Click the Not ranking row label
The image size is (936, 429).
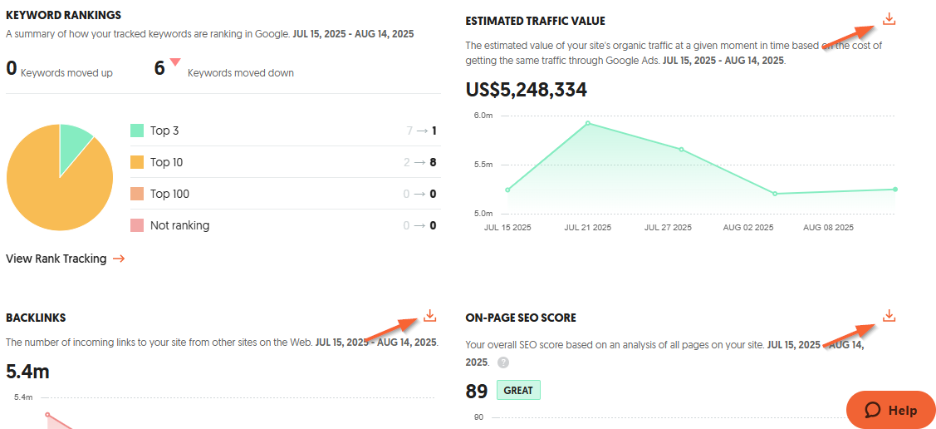point(180,226)
